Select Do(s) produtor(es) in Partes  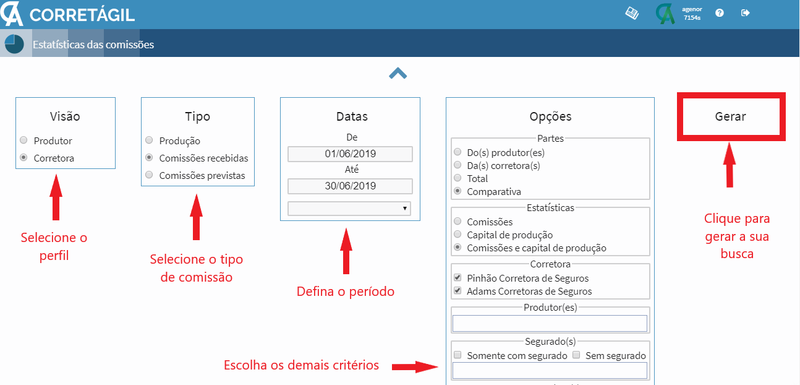click(x=458, y=152)
